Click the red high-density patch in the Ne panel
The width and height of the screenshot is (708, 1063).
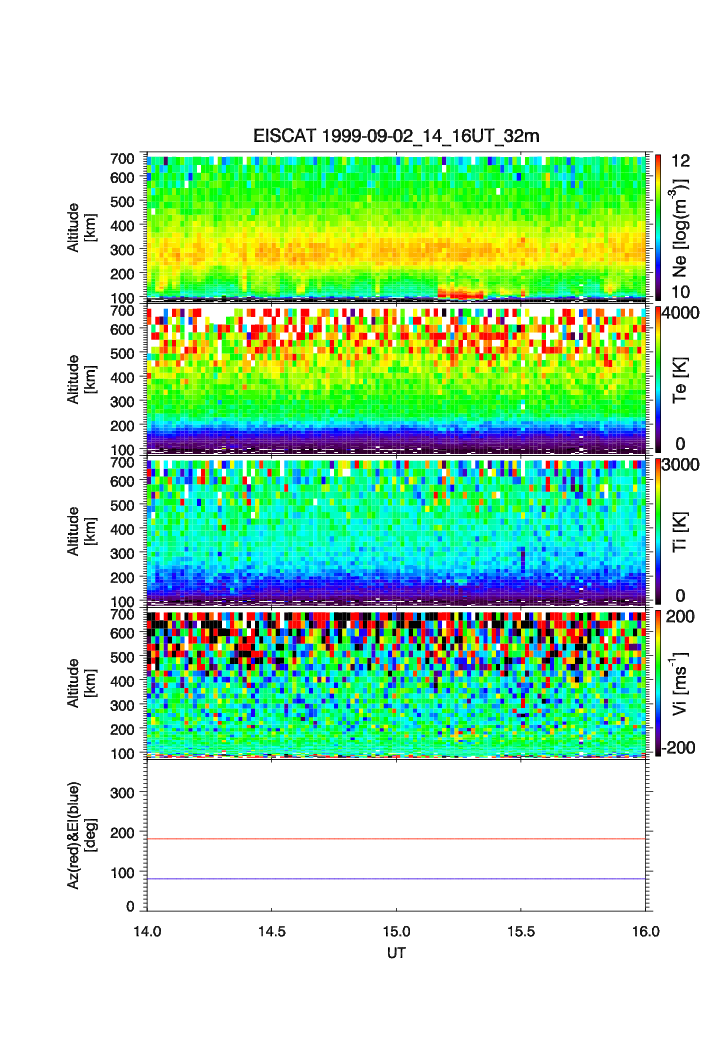tap(461, 294)
